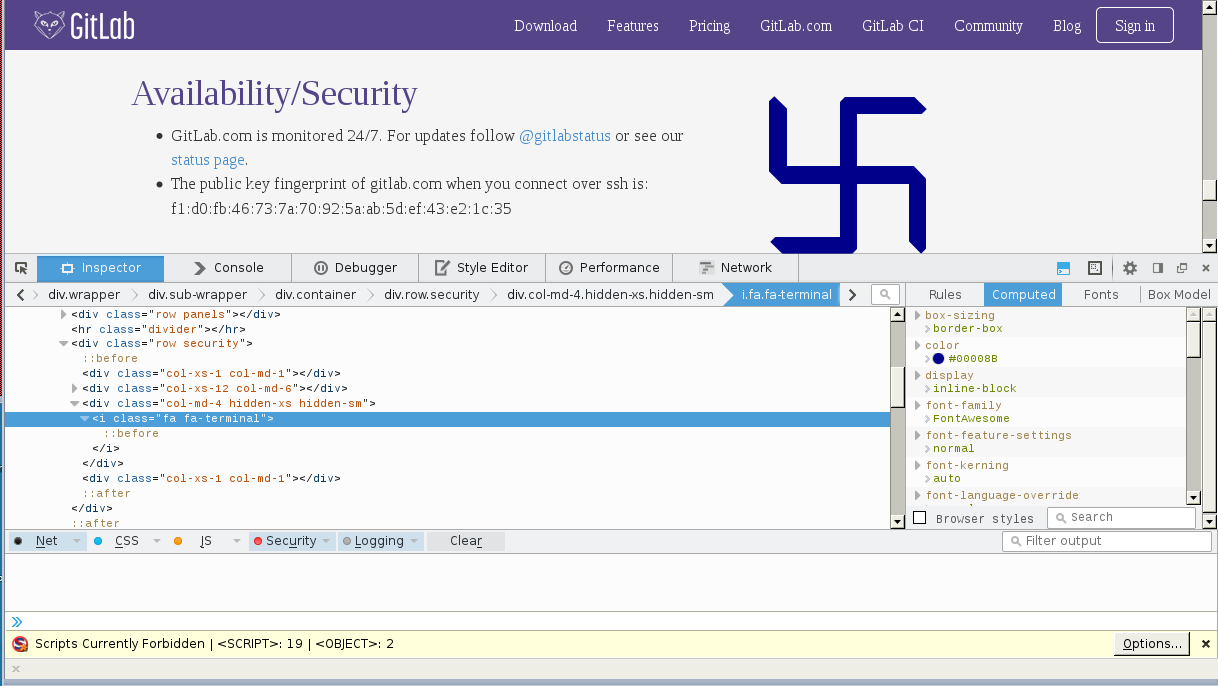
Task: Collapse the i fa fa-terminal node
Action: (85, 419)
